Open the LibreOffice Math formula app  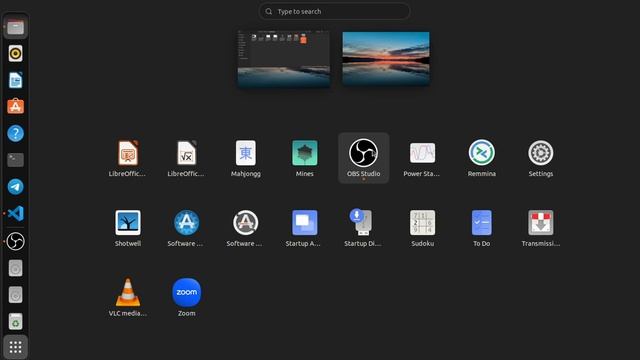[186, 158]
